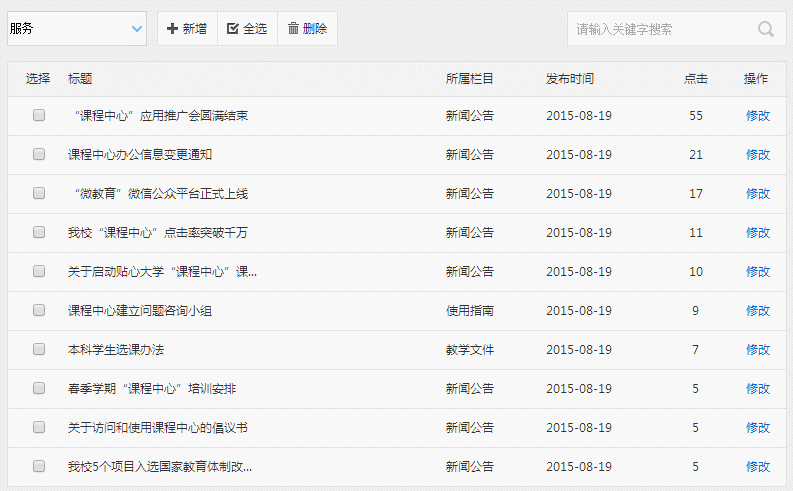Open the article 我校"课程中心"点击率突破千万
This screenshot has width=793, height=491.
[157, 233]
